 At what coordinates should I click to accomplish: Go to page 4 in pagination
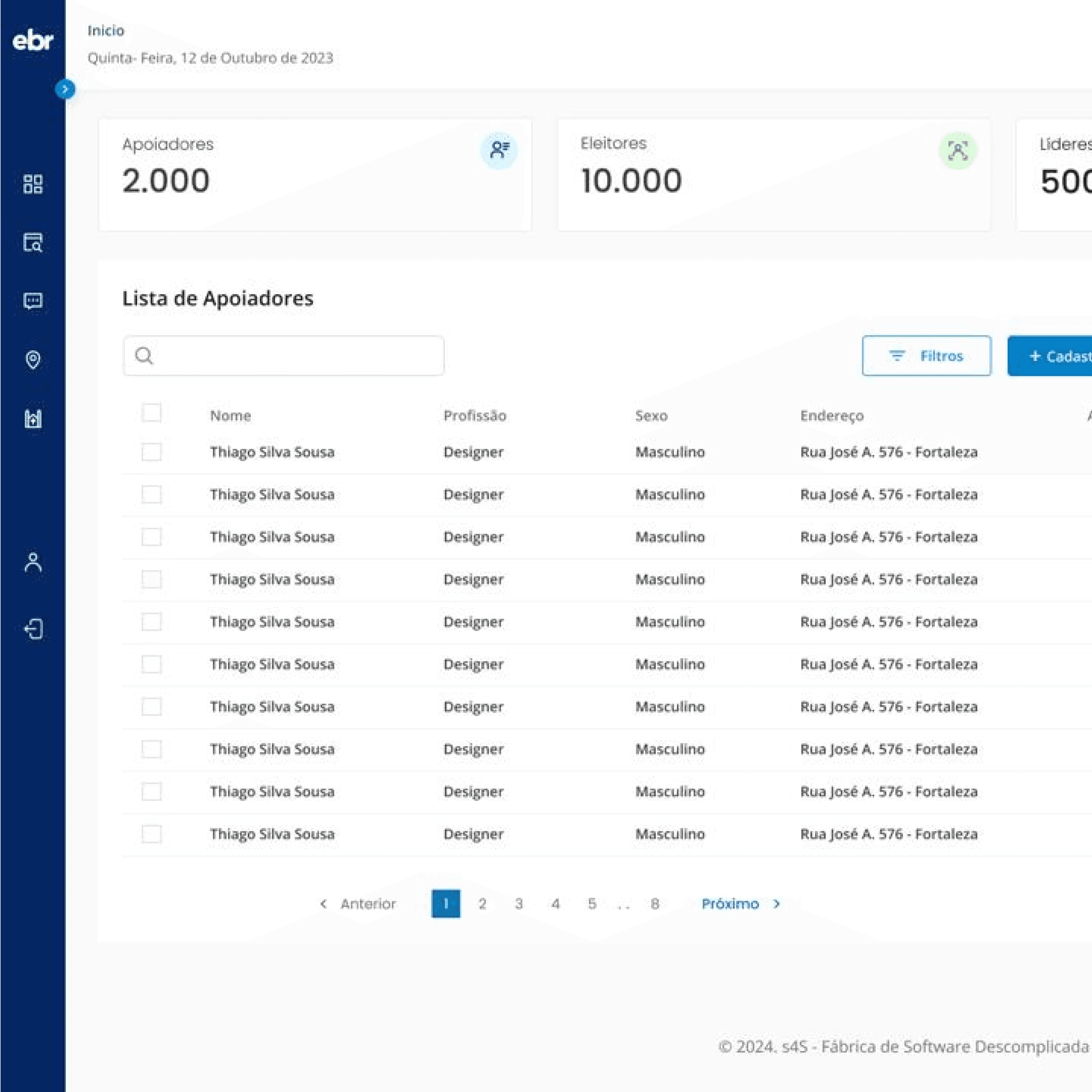click(556, 904)
